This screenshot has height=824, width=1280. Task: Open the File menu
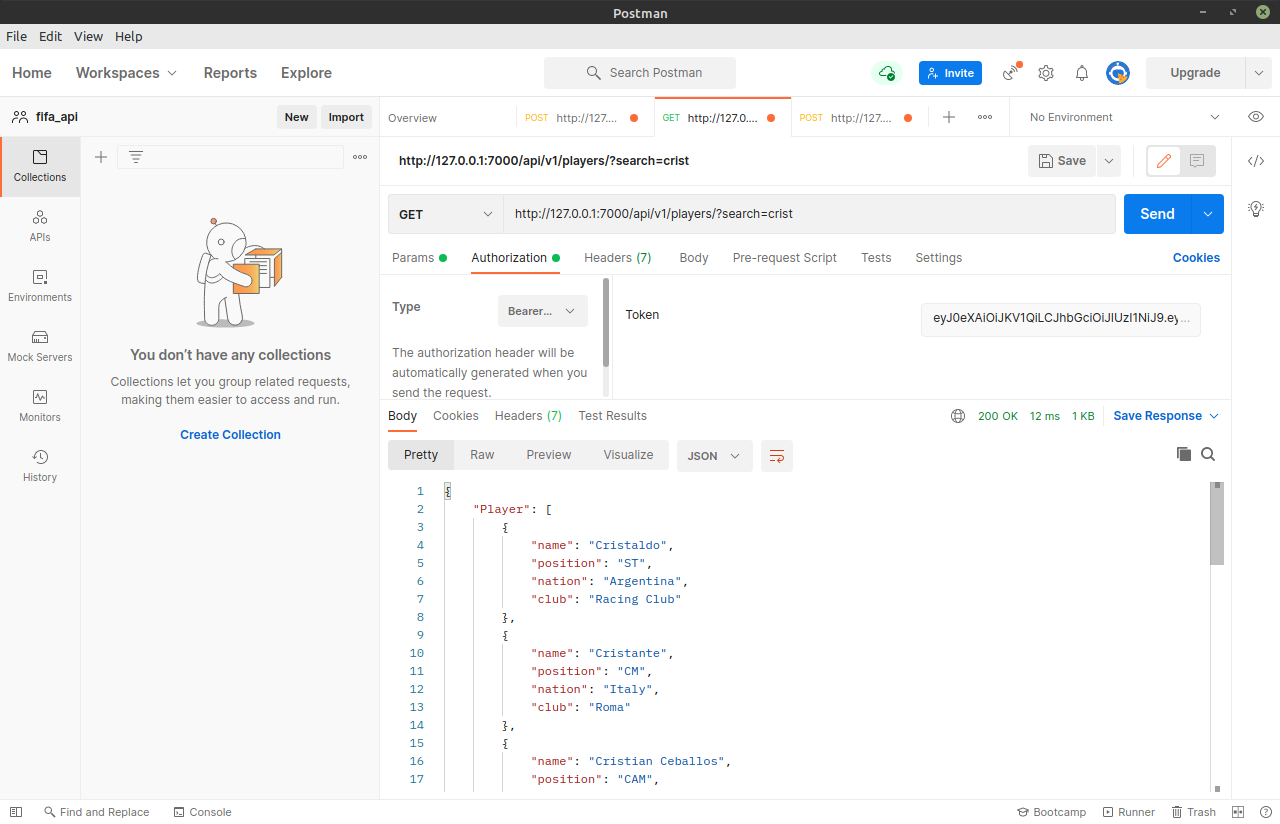coord(17,36)
